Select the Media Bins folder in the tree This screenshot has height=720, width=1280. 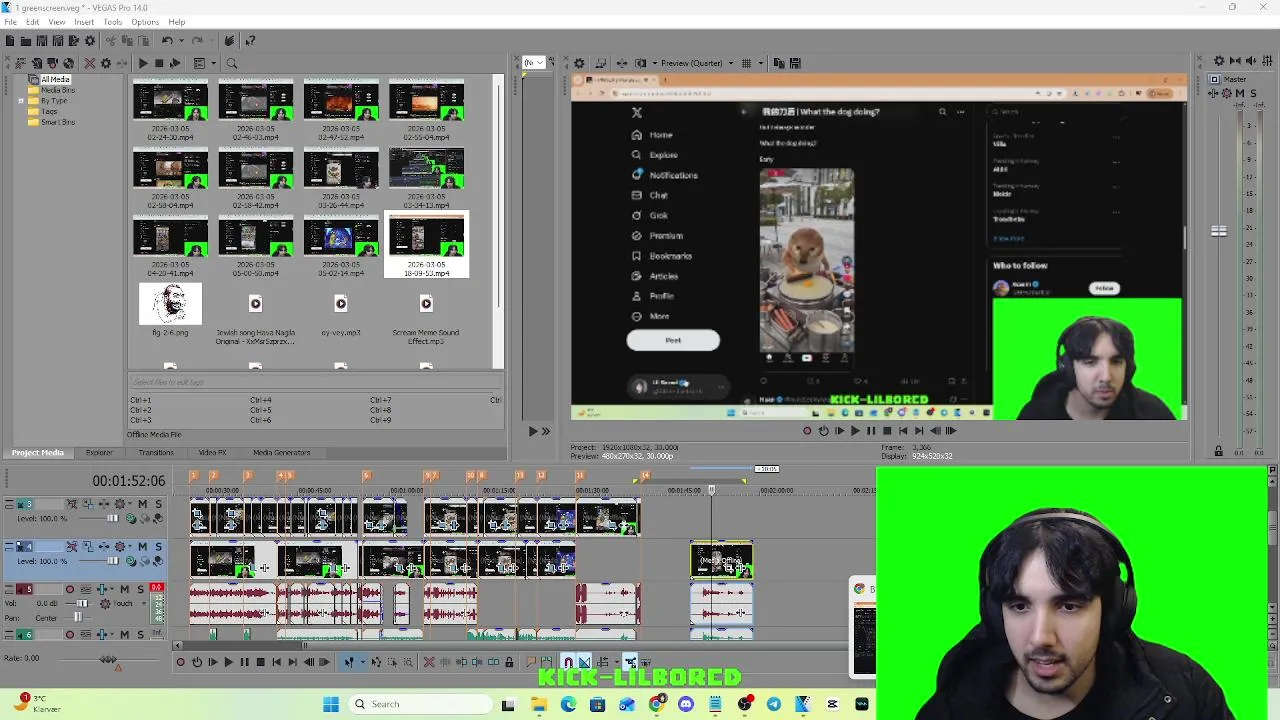tap(57, 90)
